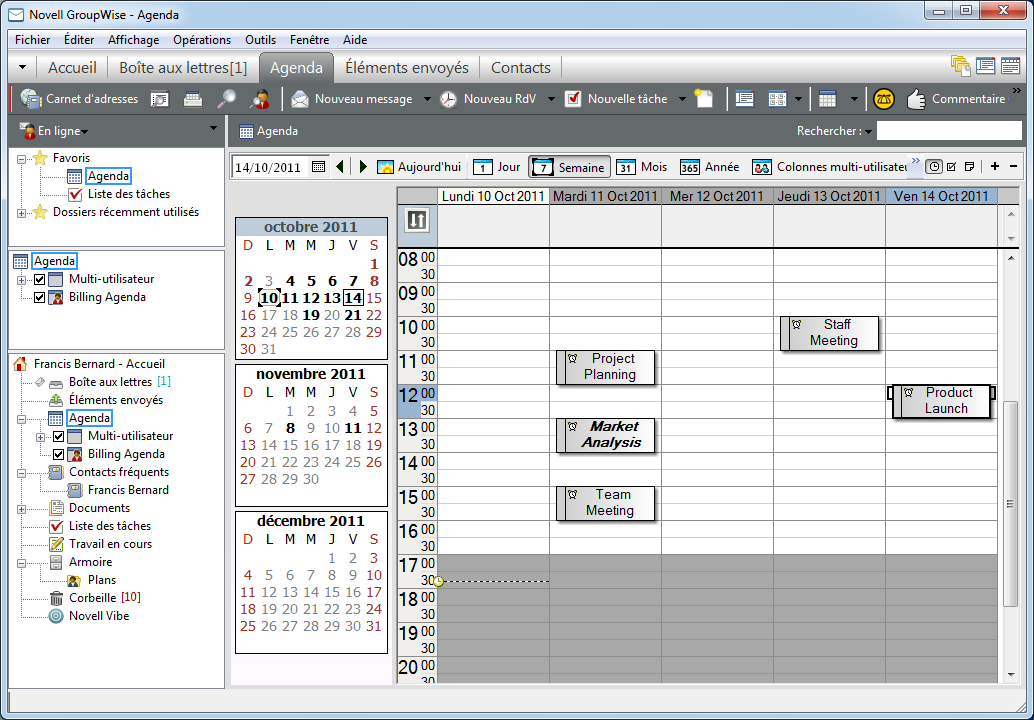The height and width of the screenshot is (720, 1034).
Task: Click the notes view icon next to tasks icon
Action: click(970, 166)
